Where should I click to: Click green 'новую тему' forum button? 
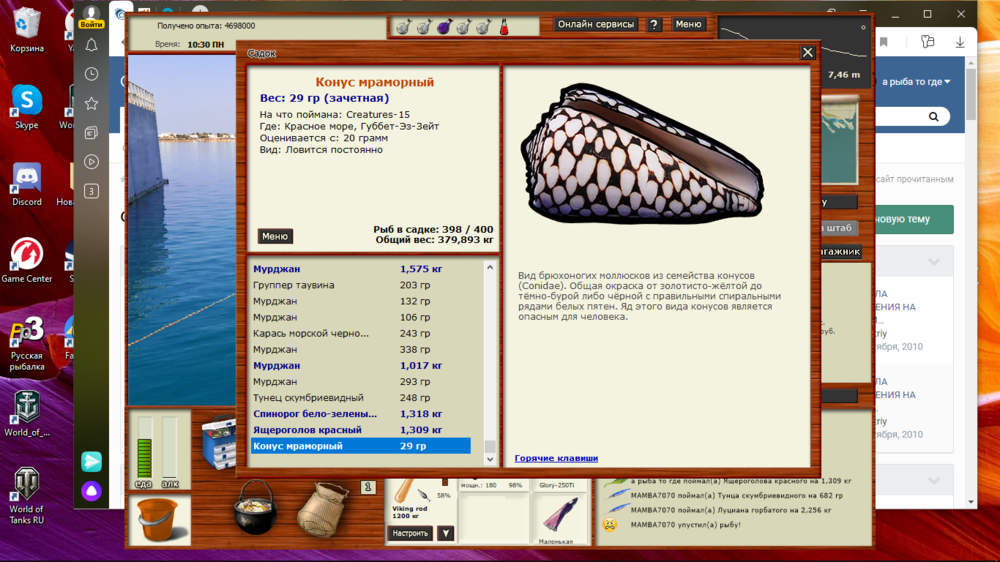[x=914, y=219]
